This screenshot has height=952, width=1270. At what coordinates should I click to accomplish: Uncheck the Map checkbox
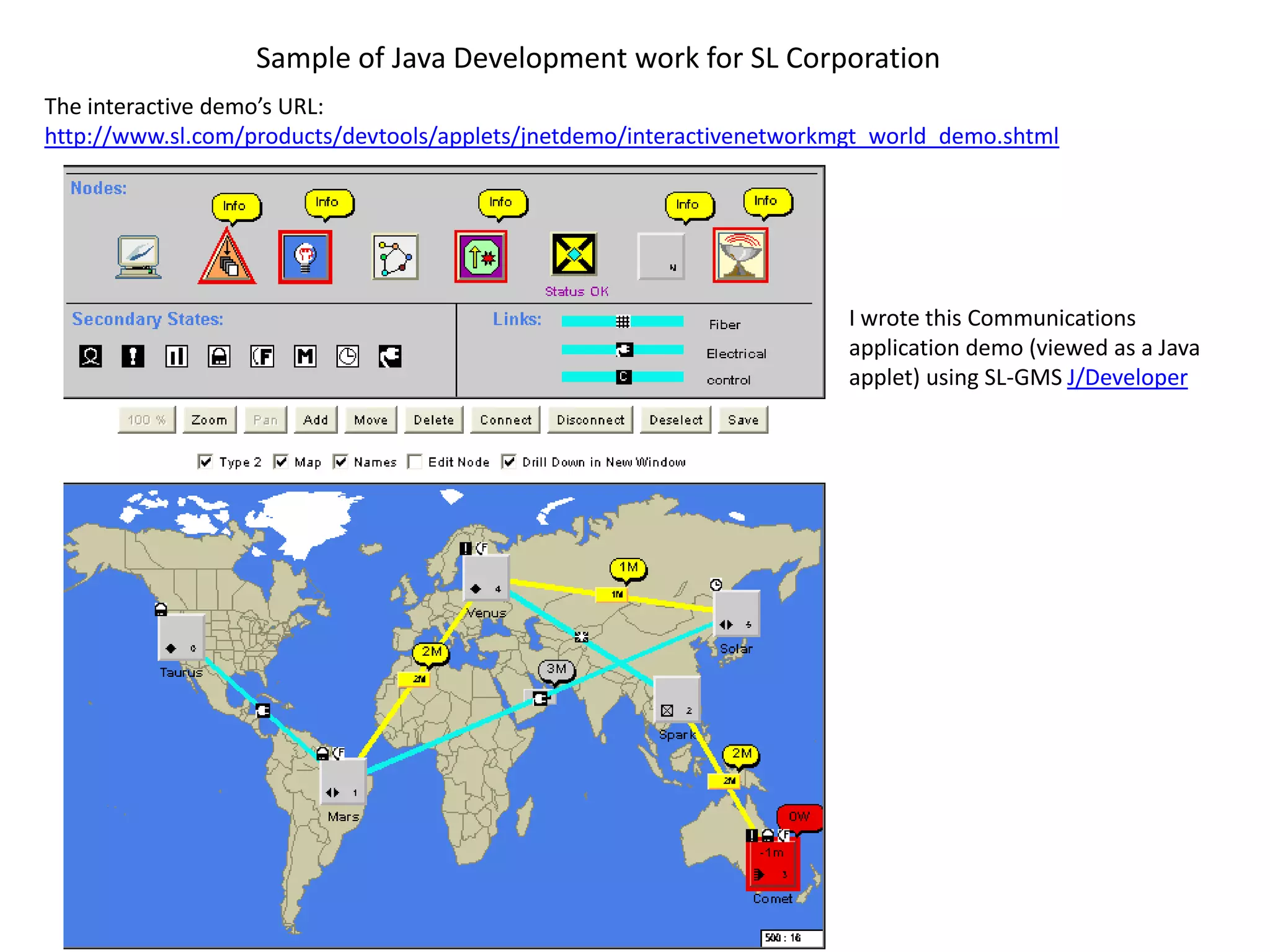[281, 462]
